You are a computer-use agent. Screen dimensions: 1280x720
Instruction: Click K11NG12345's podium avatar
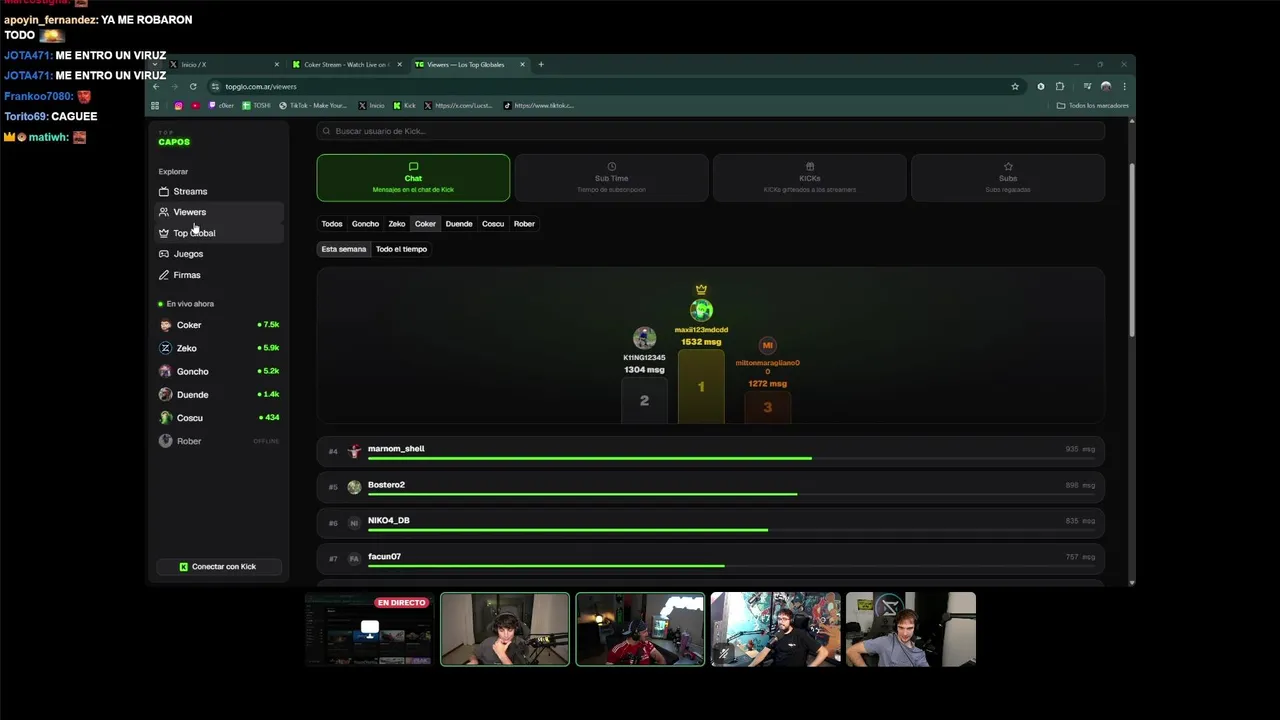tap(644, 338)
